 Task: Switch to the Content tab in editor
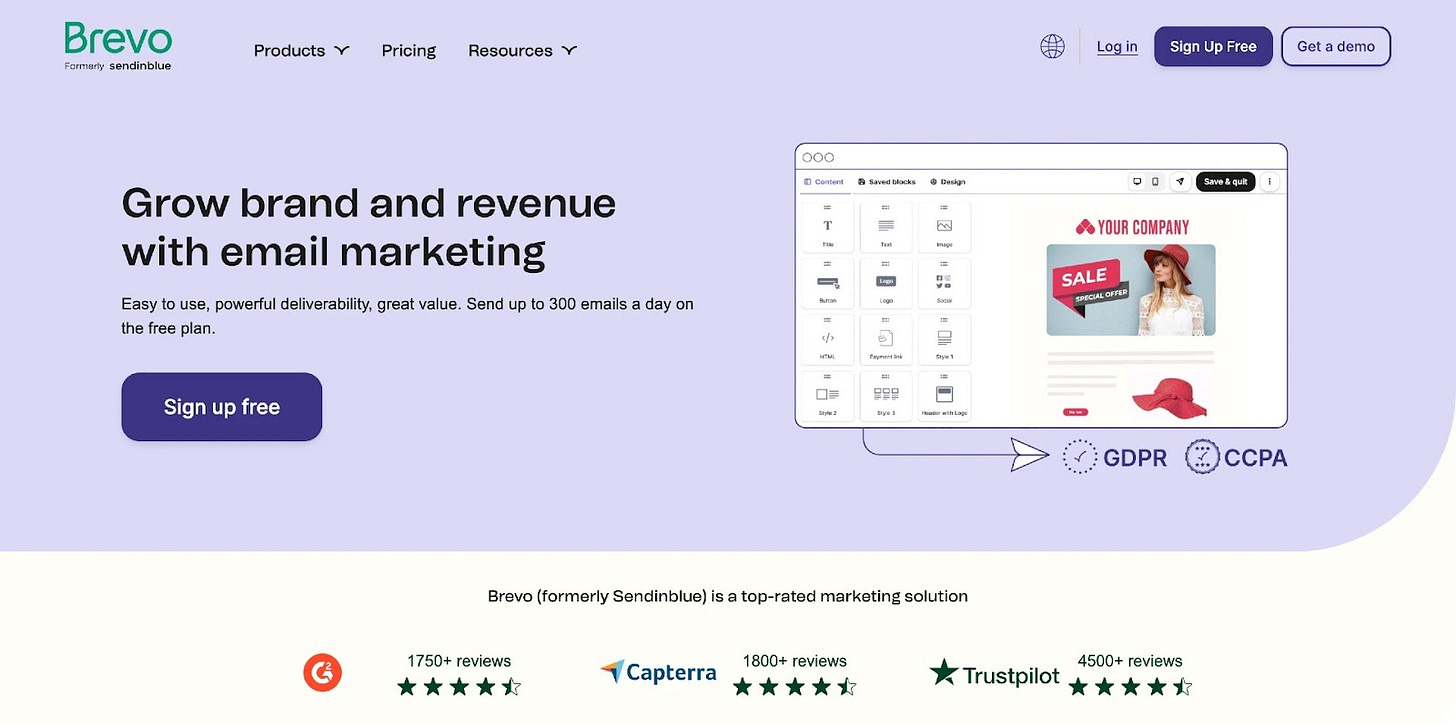(824, 182)
